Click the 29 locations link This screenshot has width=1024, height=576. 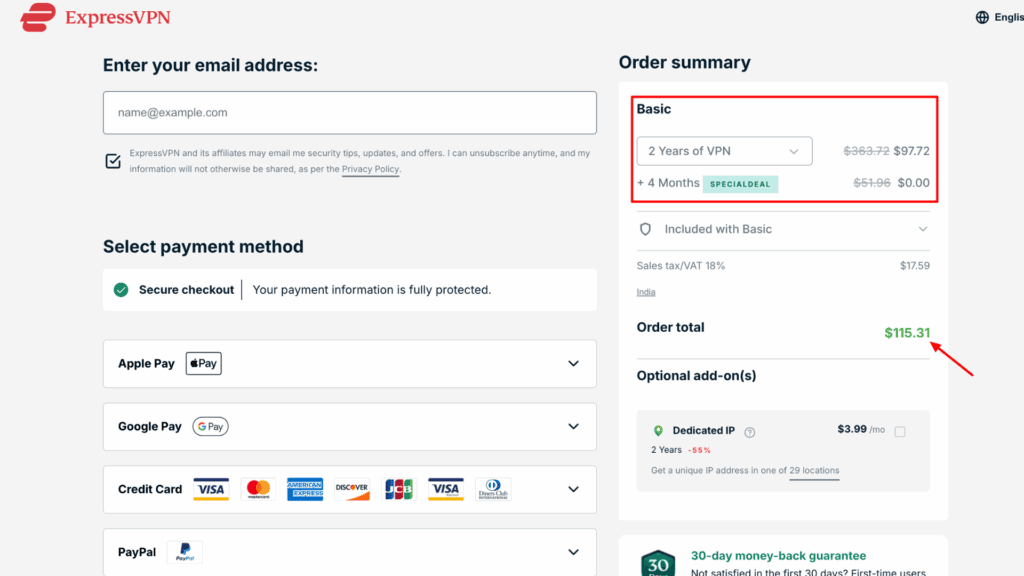coord(814,470)
